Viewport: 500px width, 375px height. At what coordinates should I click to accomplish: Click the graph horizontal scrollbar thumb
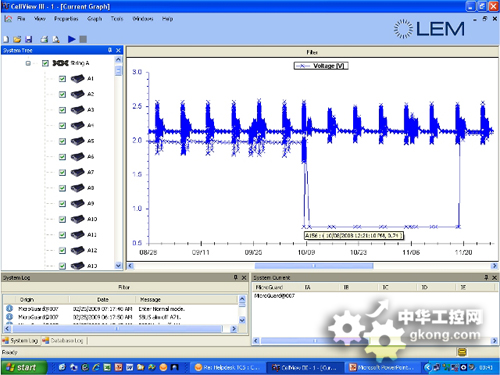click(314, 266)
